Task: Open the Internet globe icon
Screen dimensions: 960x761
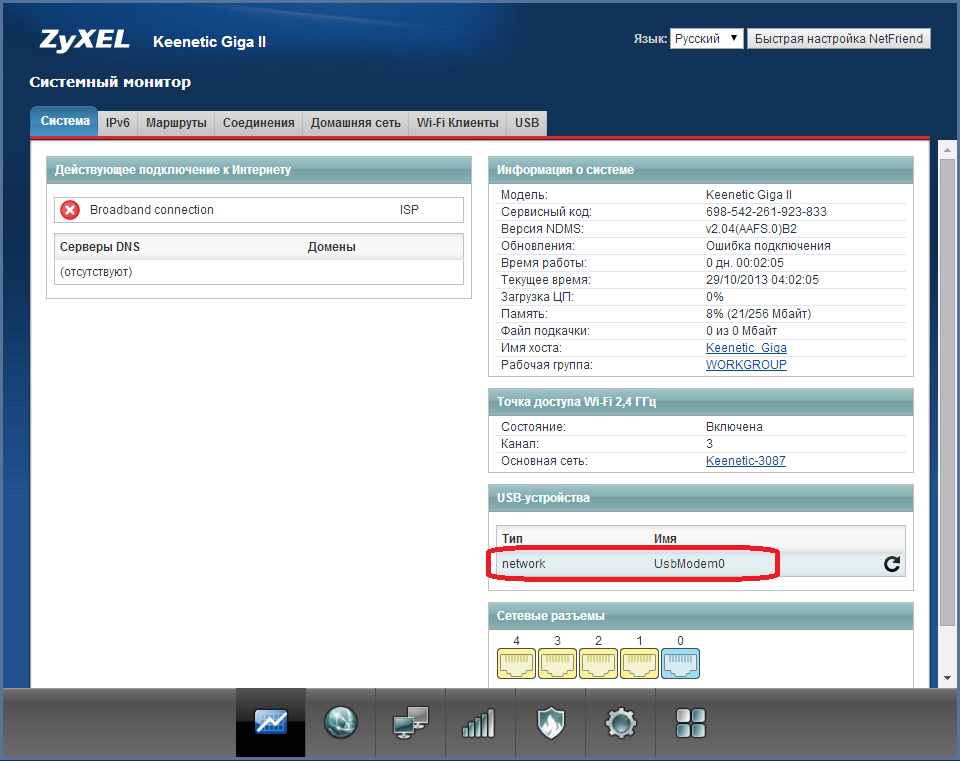Action: pyautogui.click(x=341, y=722)
